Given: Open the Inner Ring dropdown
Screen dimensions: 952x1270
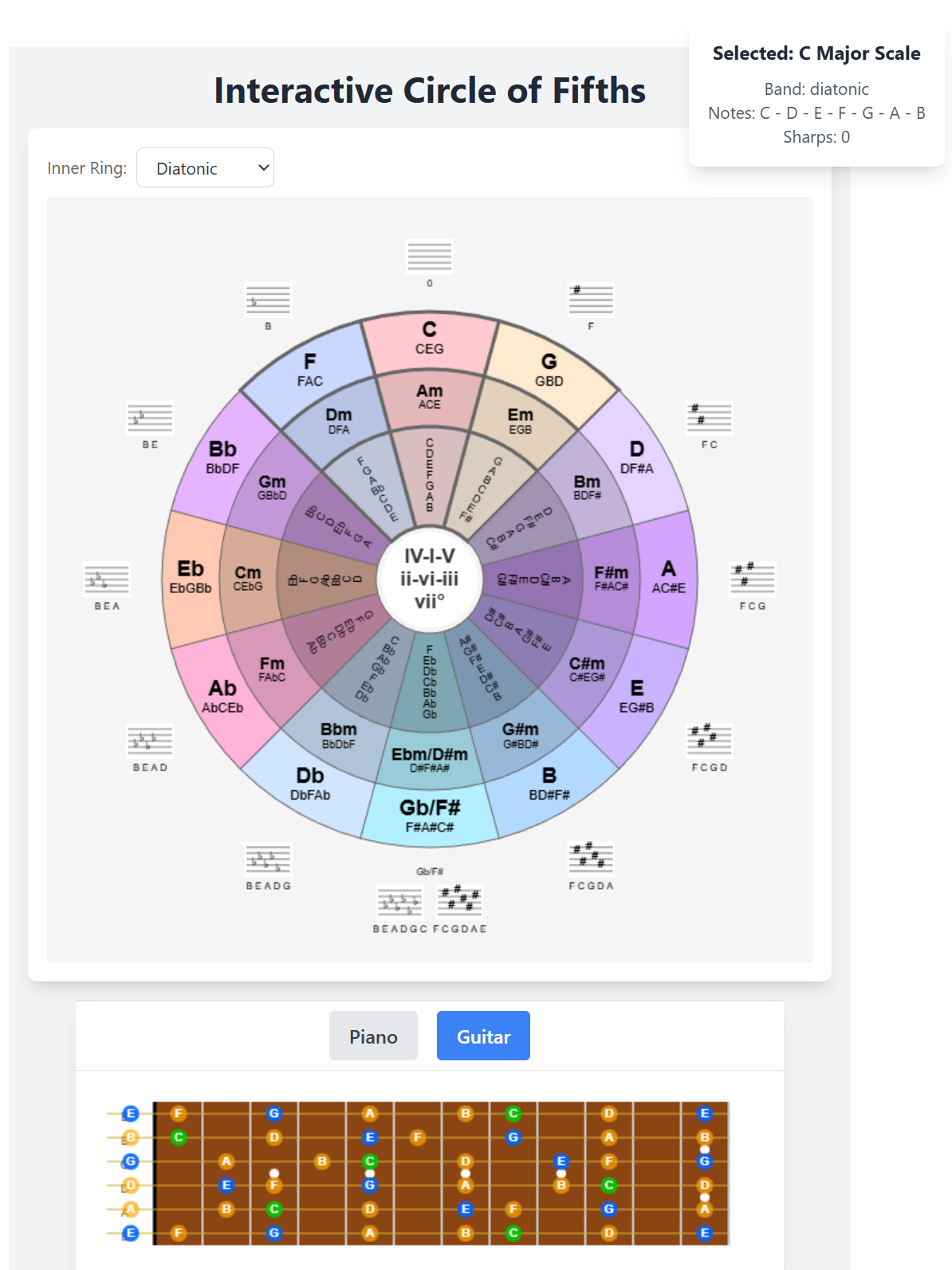Looking at the screenshot, I should pyautogui.click(x=205, y=168).
